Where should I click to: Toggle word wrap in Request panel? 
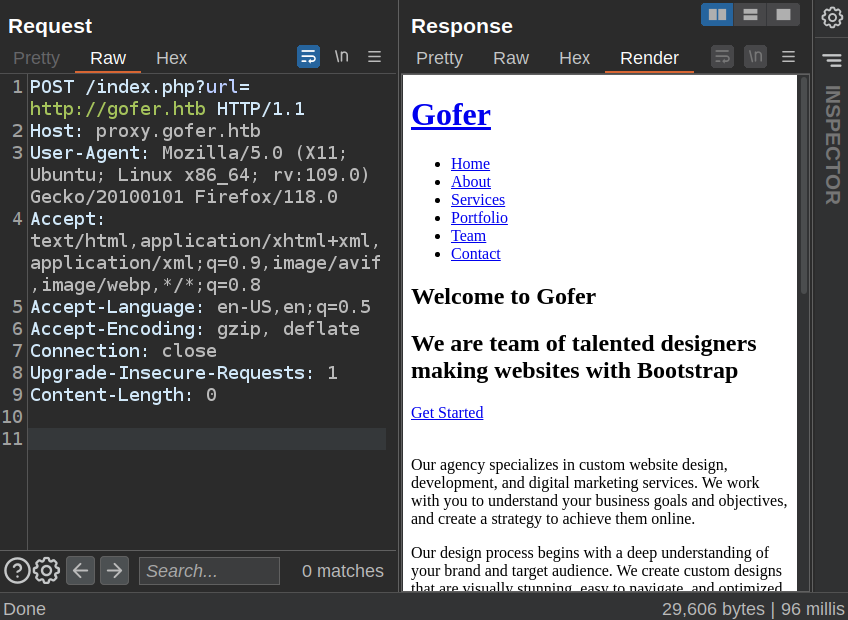click(308, 57)
